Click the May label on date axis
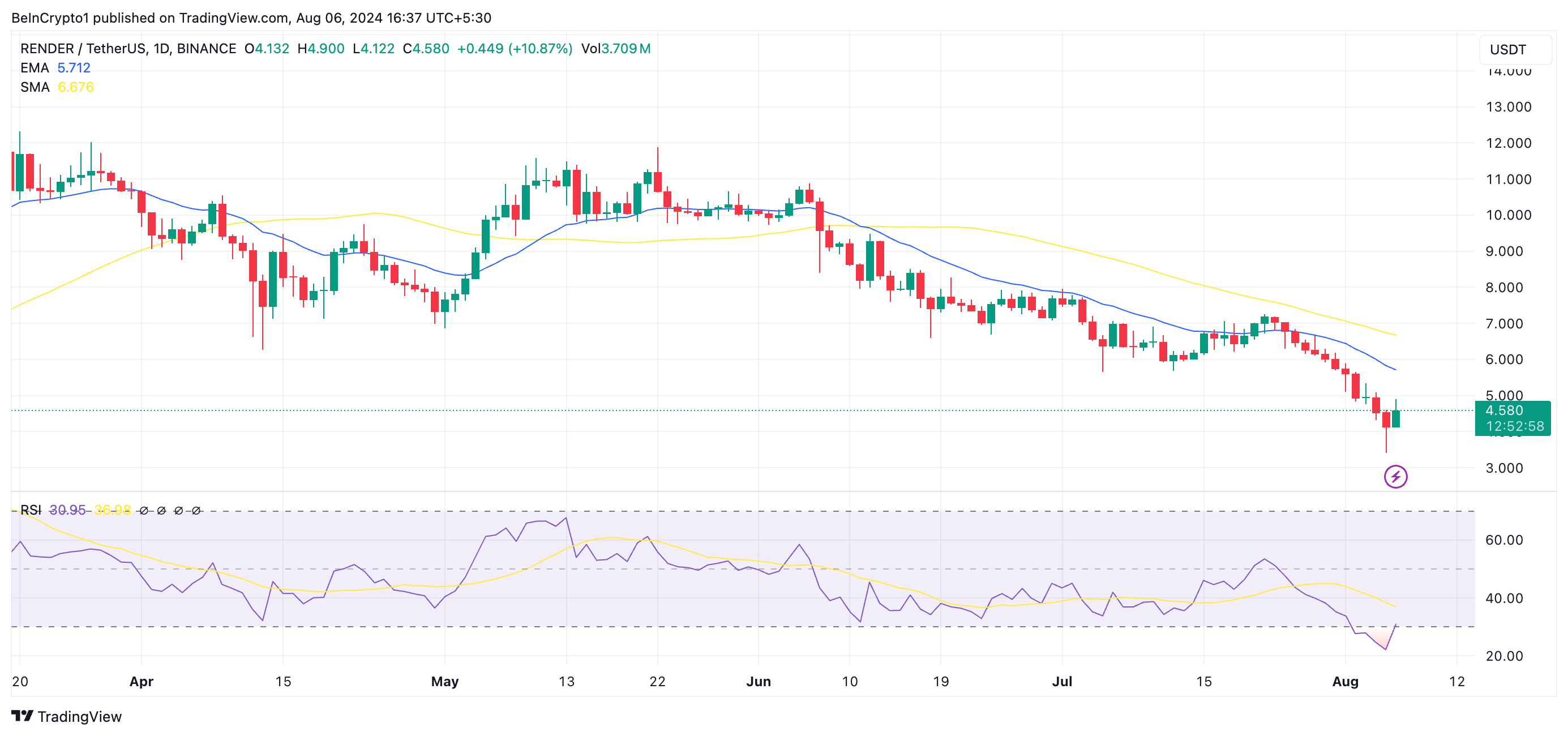Viewport: 1568px width, 736px height. (x=444, y=681)
